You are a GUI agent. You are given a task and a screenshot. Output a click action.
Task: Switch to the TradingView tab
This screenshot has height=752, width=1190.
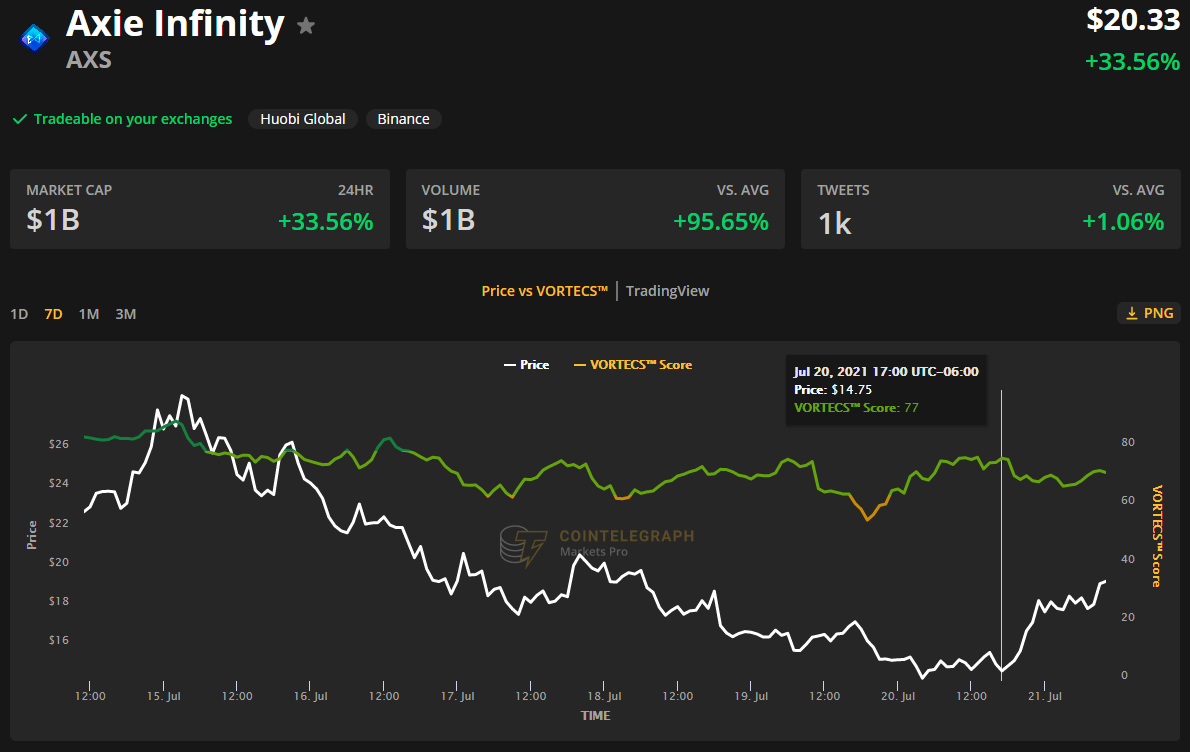(x=668, y=291)
